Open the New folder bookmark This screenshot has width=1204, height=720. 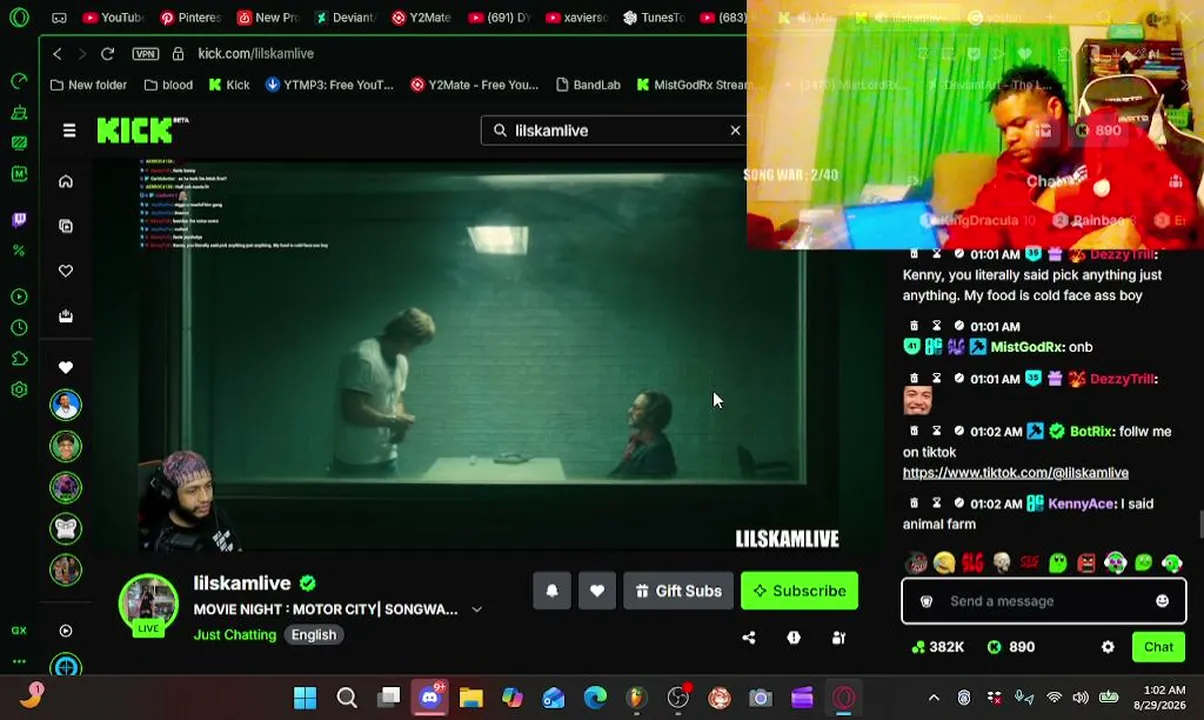88,85
